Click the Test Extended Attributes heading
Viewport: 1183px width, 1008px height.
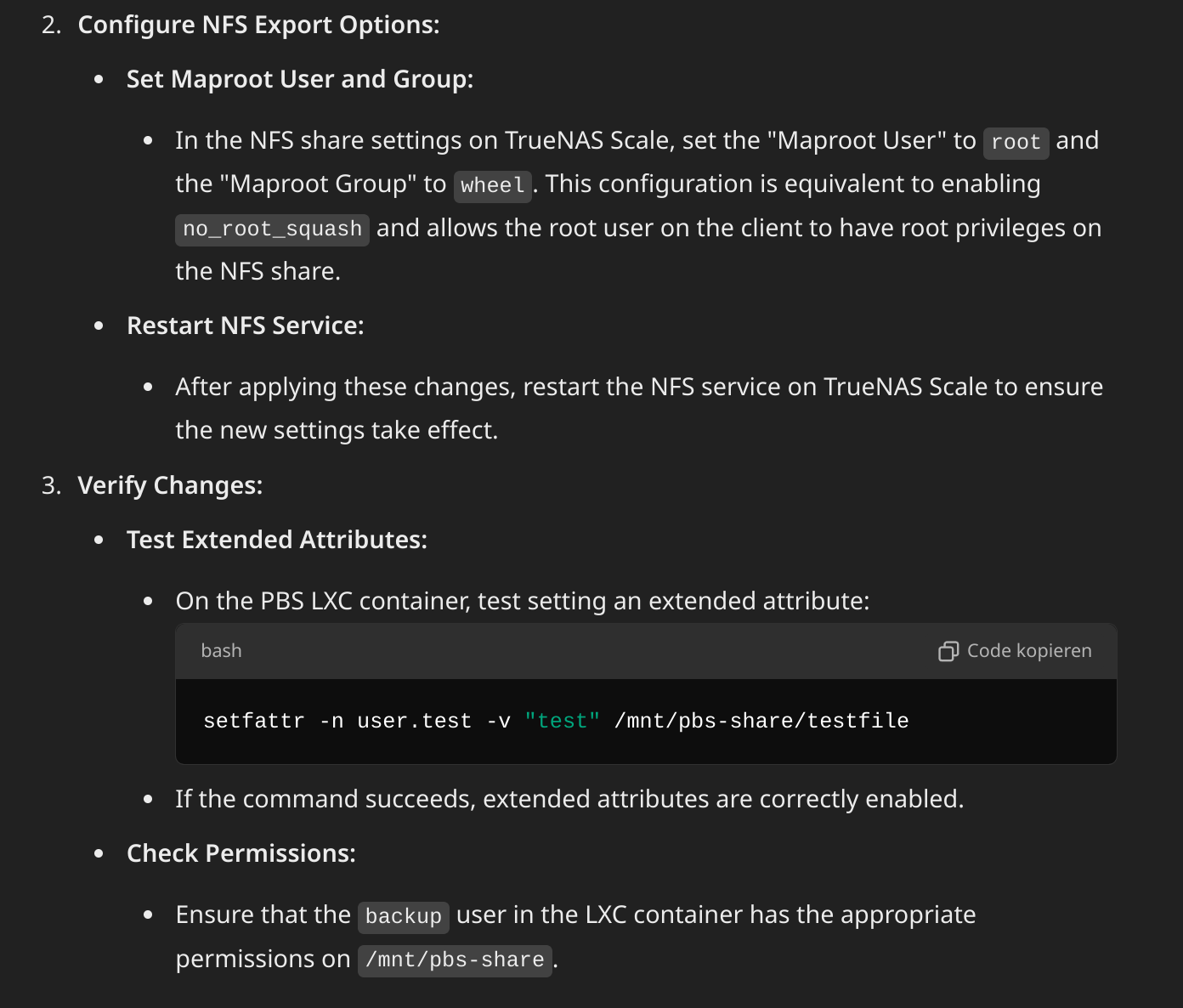coord(277,540)
